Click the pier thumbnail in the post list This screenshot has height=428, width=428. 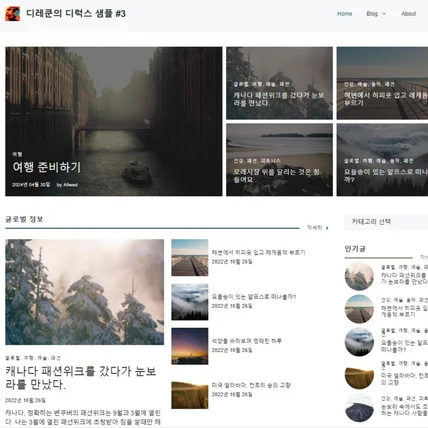point(190,258)
